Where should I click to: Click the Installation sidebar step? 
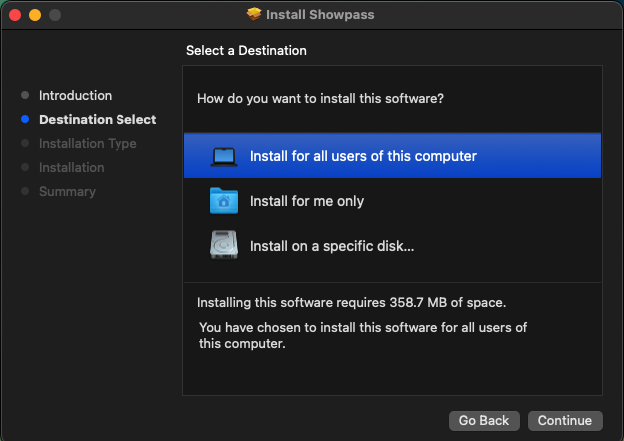click(72, 168)
